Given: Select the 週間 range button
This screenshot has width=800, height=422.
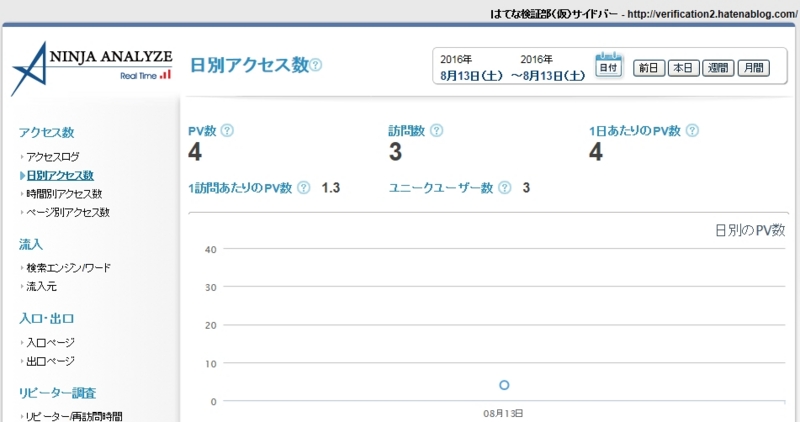Looking at the screenshot, I should pos(718,68).
